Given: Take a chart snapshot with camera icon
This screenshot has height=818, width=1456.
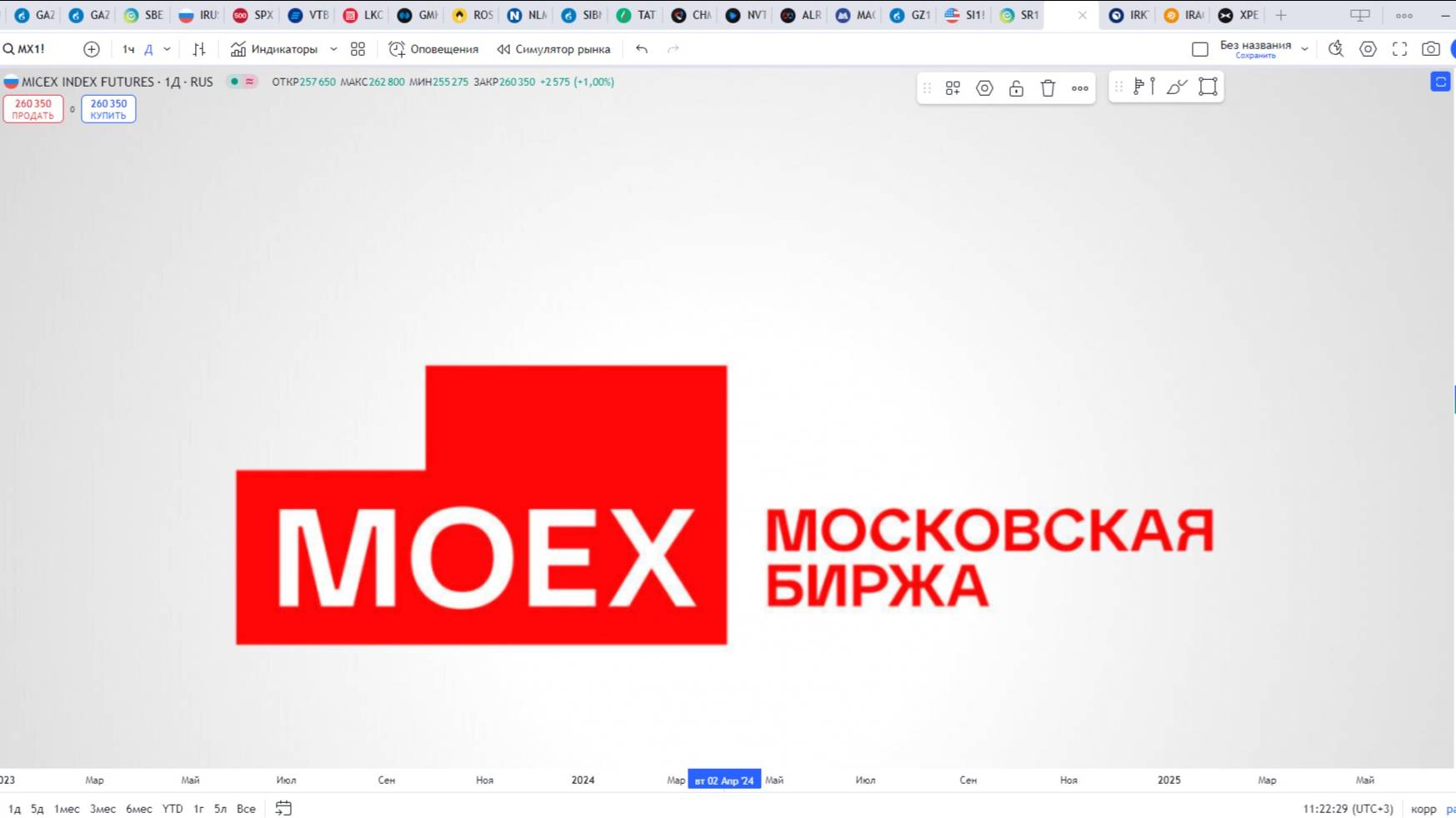Looking at the screenshot, I should point(1431,49).
